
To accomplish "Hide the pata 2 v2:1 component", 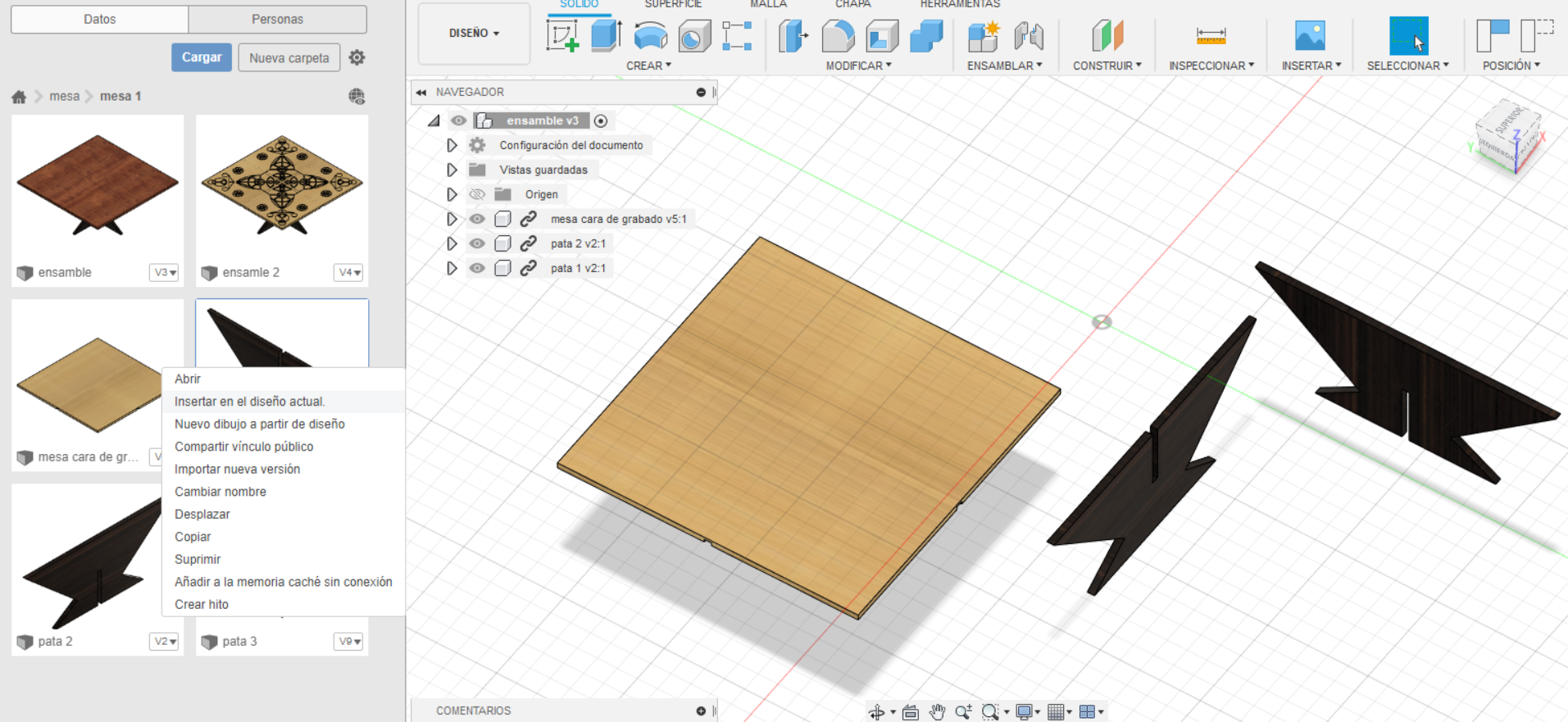I will pos(477,243).
